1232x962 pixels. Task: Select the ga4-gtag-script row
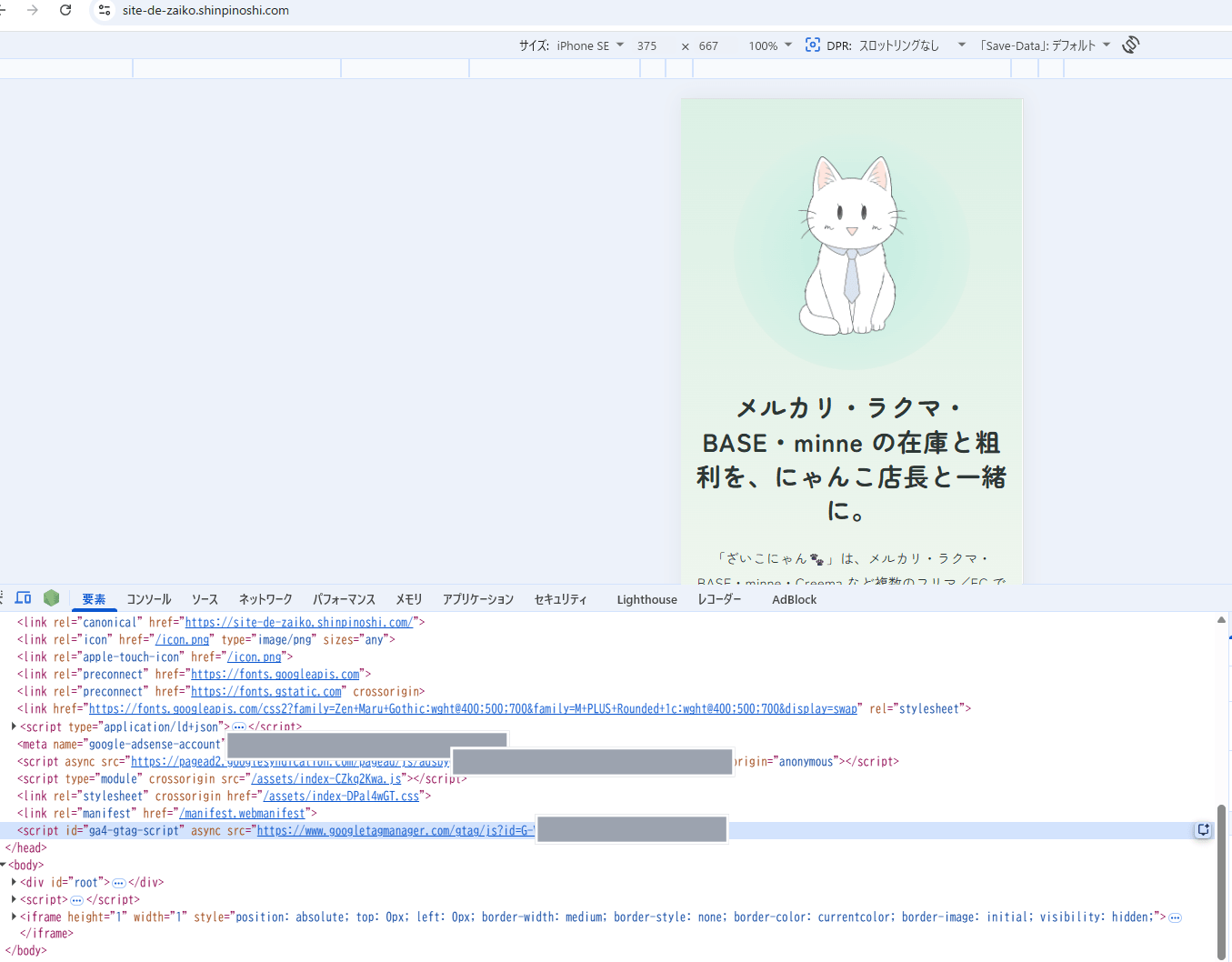[x=607, y=830]
